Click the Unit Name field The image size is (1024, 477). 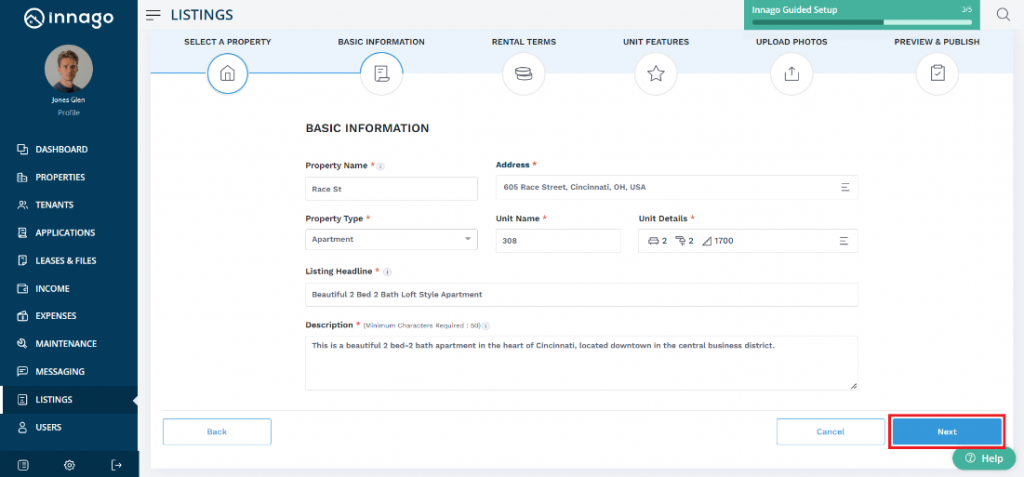[558, 240]
